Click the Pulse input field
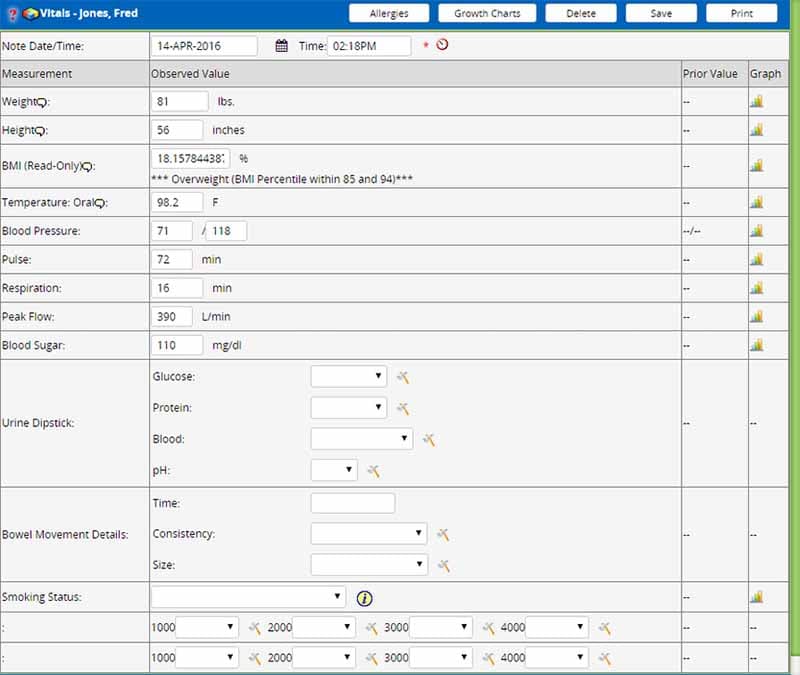This screenshot has width=800, height=675. 172,260
